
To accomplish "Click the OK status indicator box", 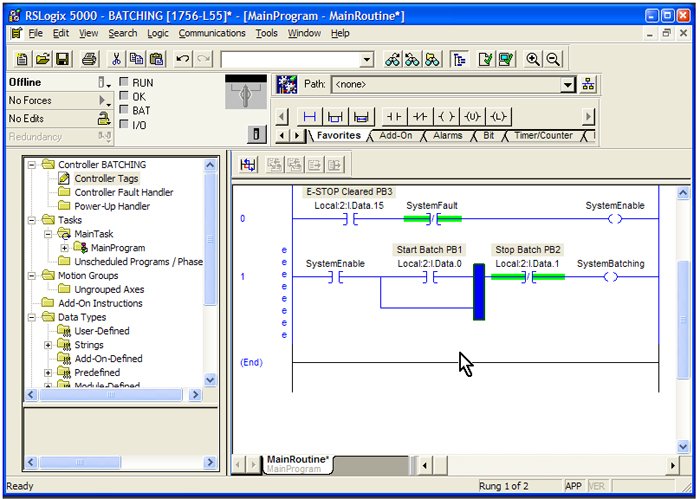I will click(x=124, y=96).
